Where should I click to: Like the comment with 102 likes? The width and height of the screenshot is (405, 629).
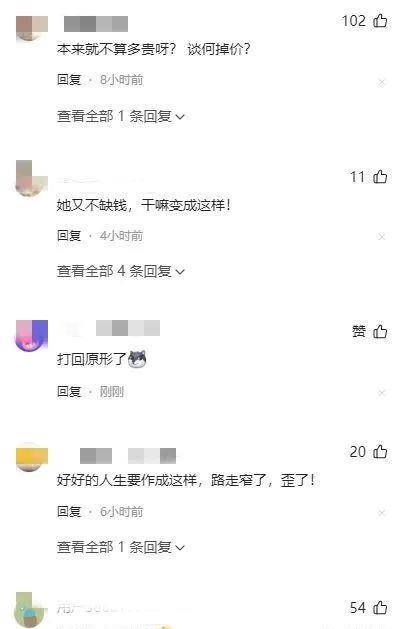pyautogui.click(x=380, y=20)
